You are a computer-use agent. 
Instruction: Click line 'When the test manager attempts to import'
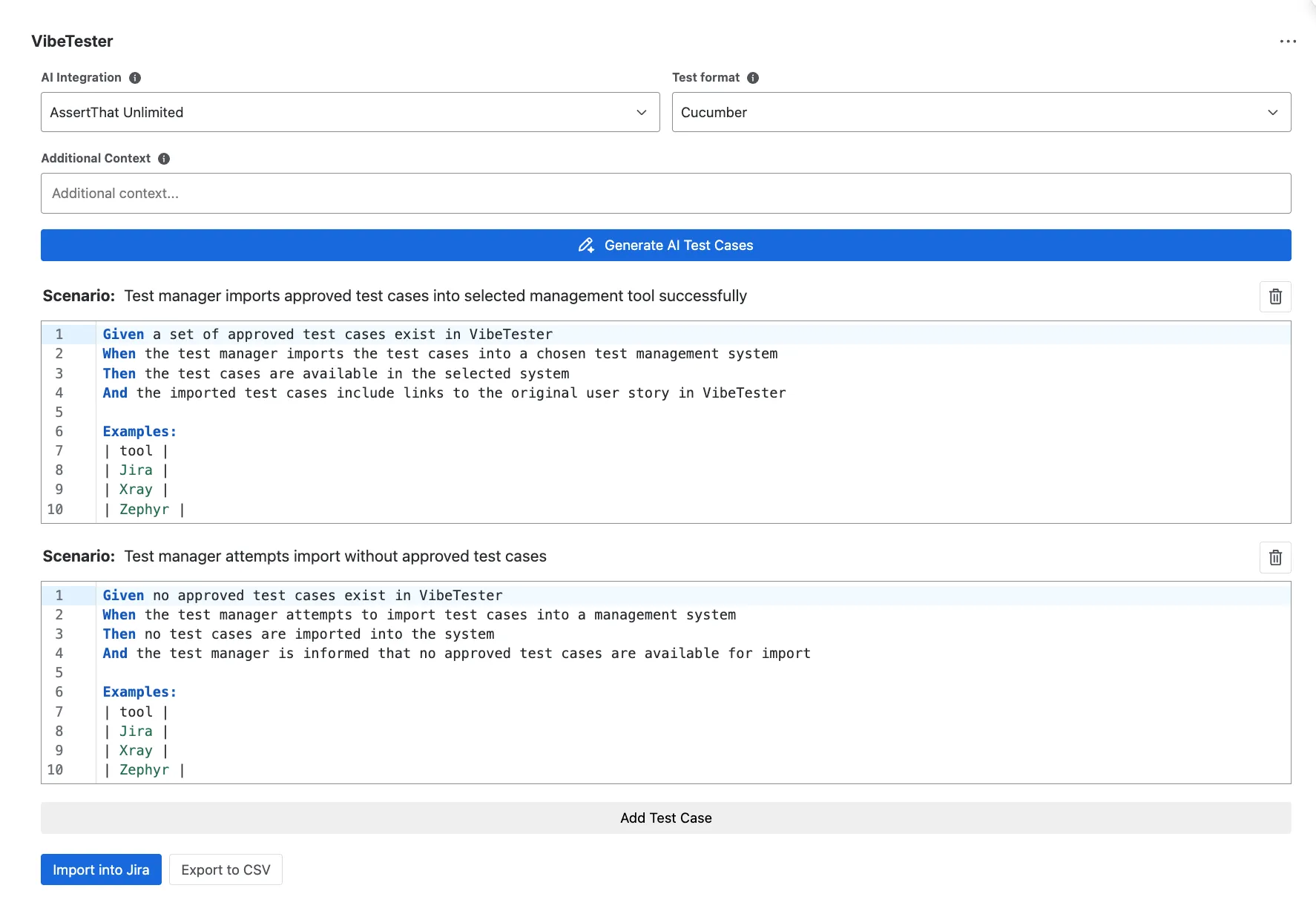420,615
